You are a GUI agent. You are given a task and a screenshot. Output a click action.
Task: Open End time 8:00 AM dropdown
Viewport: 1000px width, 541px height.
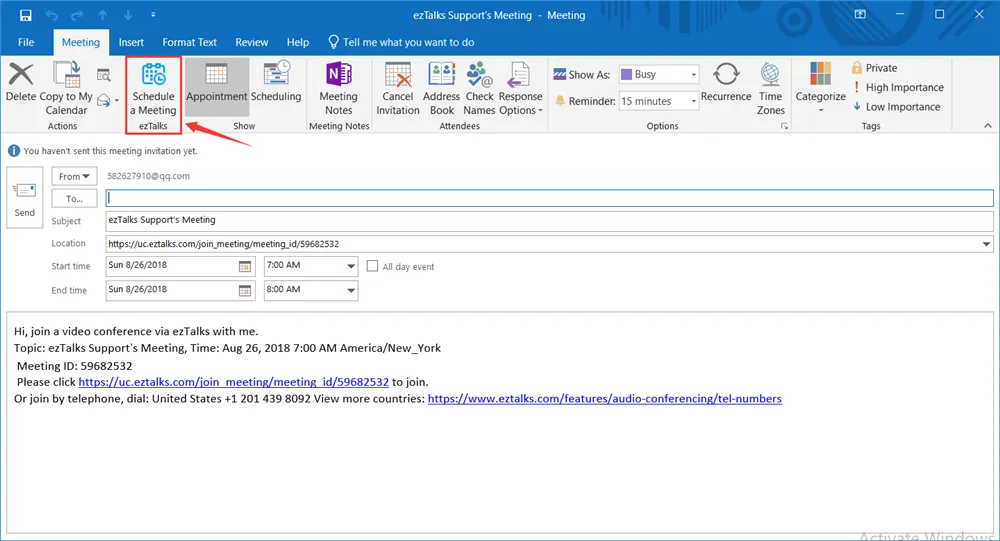(351, 290)
